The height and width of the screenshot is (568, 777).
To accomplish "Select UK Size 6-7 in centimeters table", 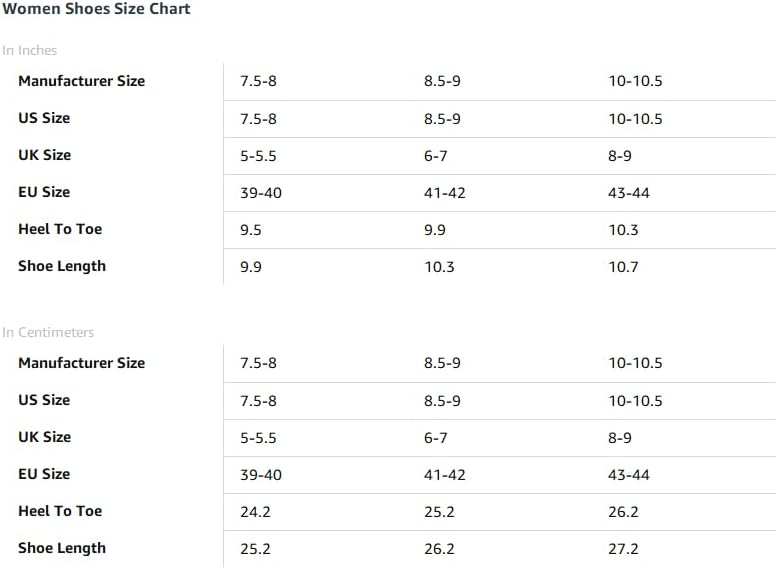I will 436,438.
